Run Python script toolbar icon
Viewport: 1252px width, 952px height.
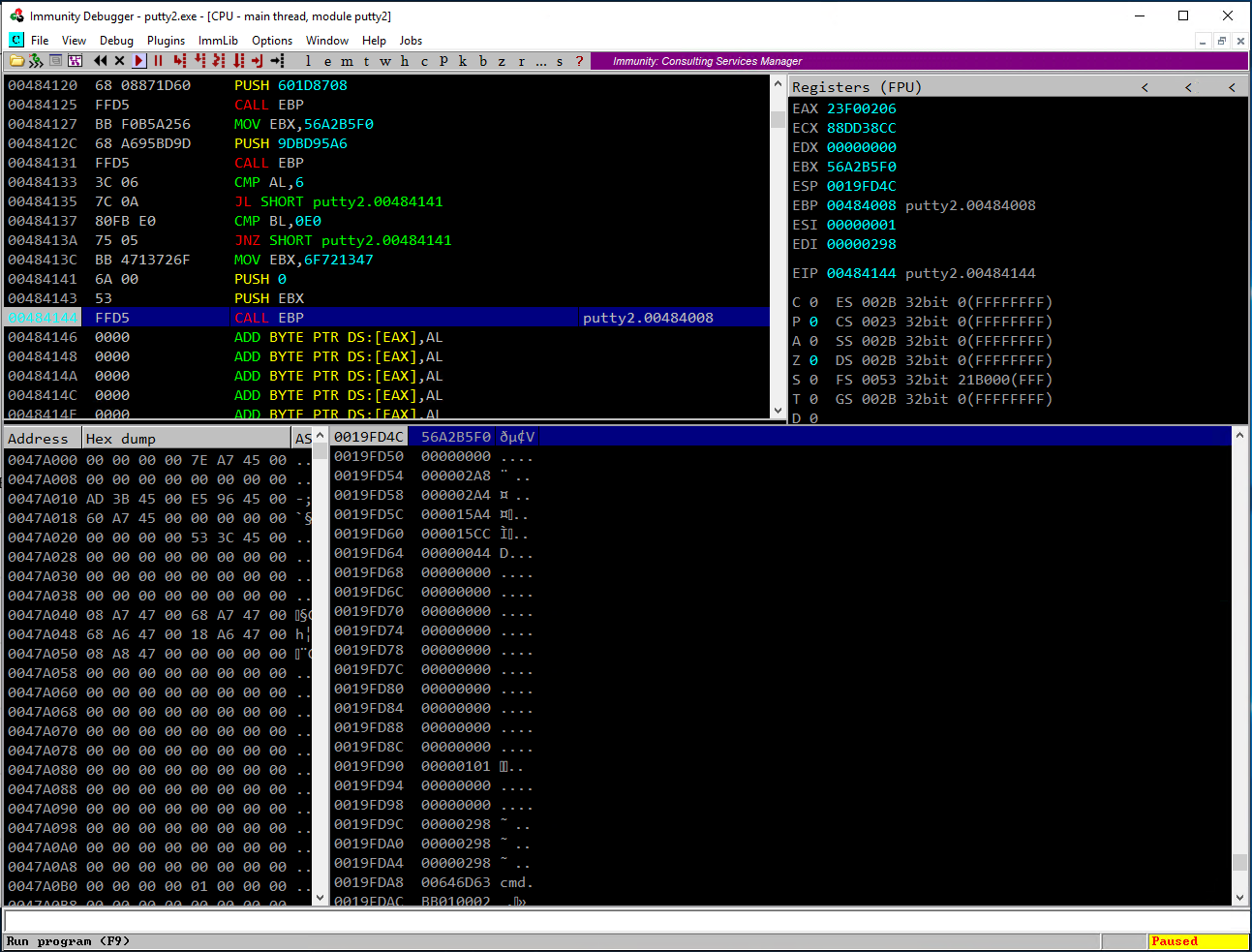[36, 61]
